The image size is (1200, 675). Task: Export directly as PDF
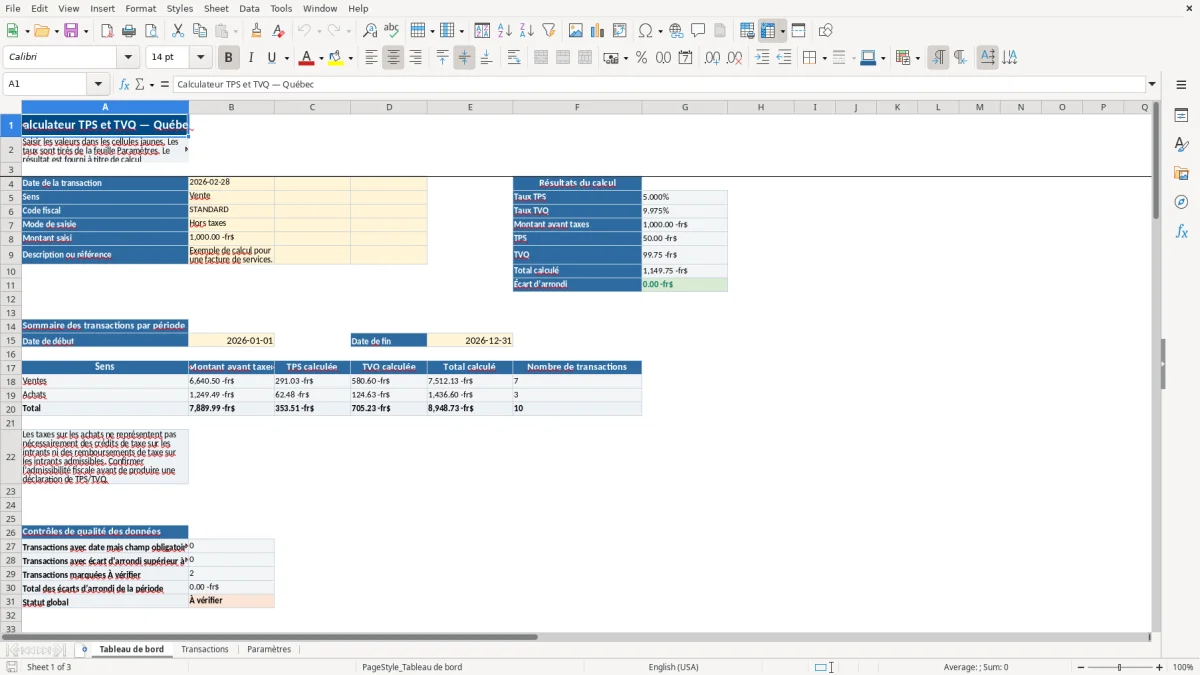click(106, 31)
